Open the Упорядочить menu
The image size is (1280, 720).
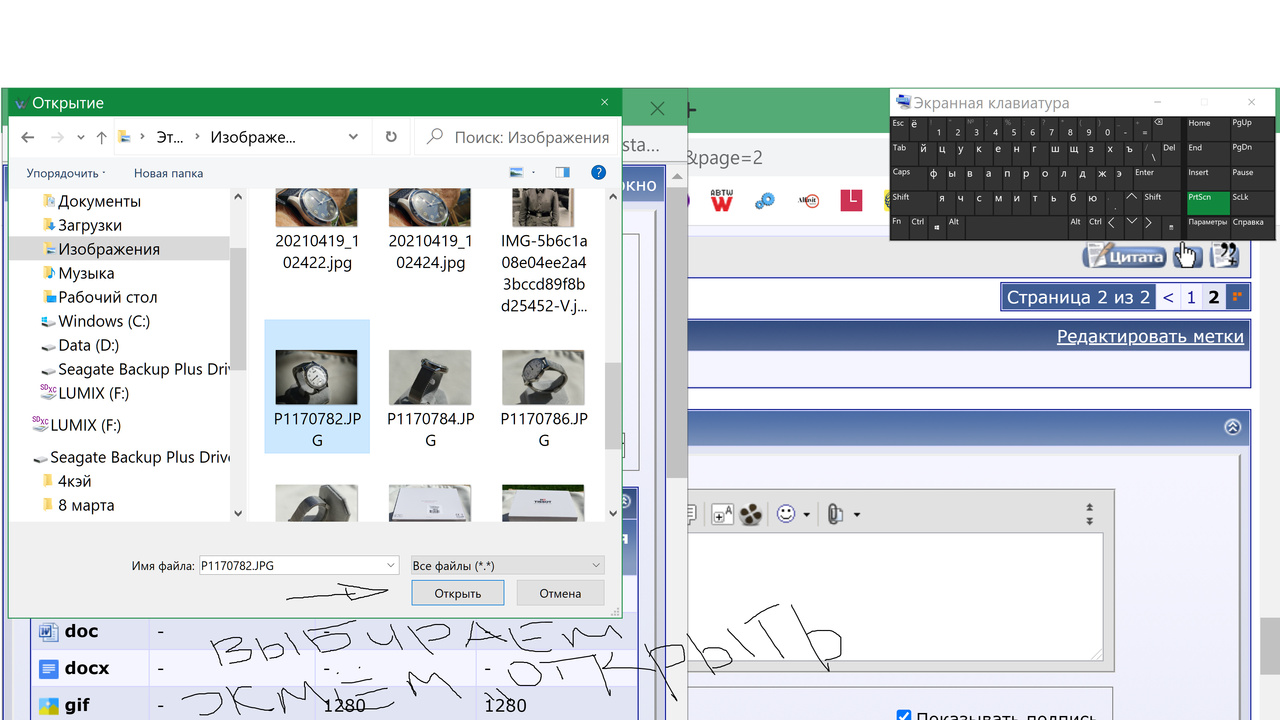click(x=66, y=173)
